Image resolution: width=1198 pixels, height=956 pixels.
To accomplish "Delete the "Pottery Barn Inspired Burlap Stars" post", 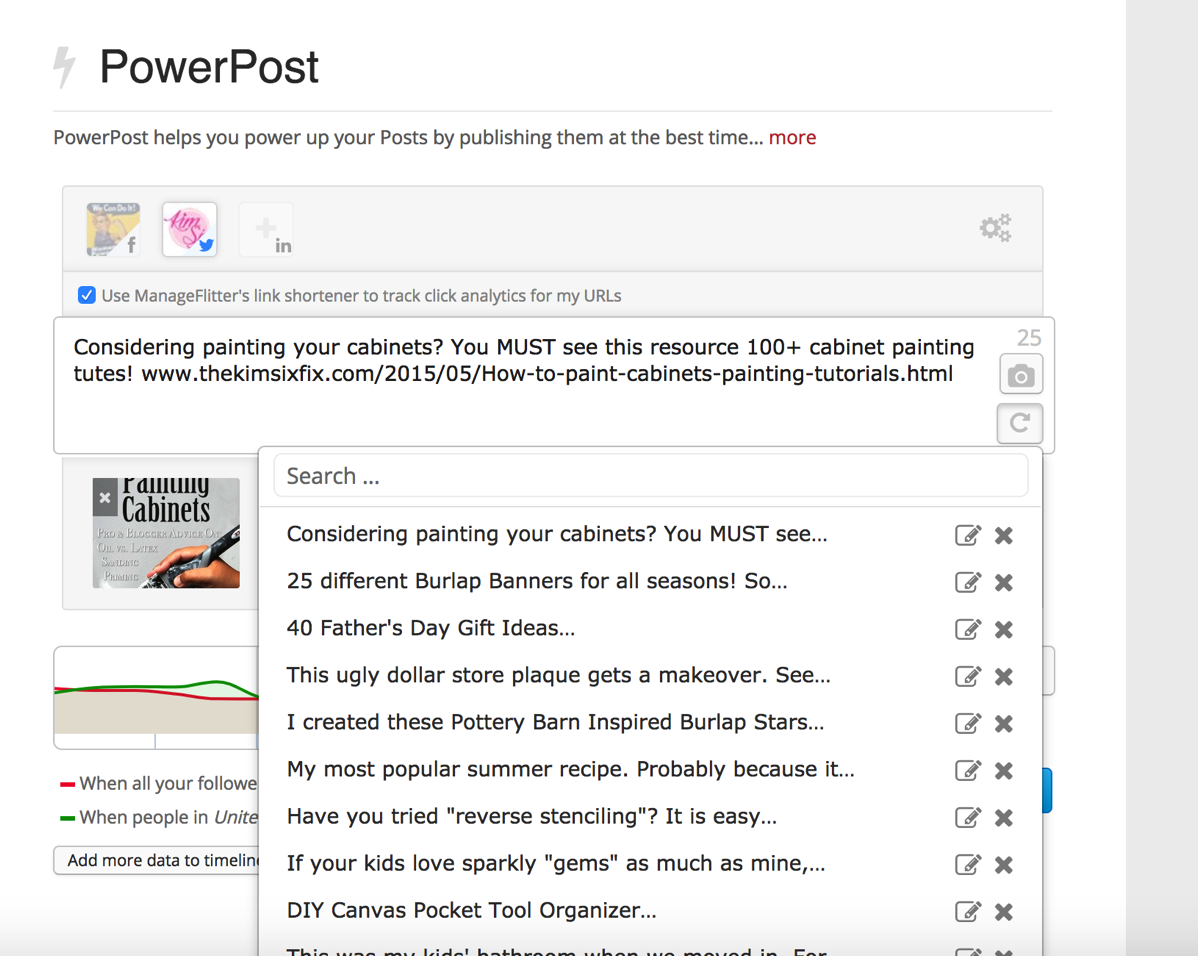I will [1004, 724].
